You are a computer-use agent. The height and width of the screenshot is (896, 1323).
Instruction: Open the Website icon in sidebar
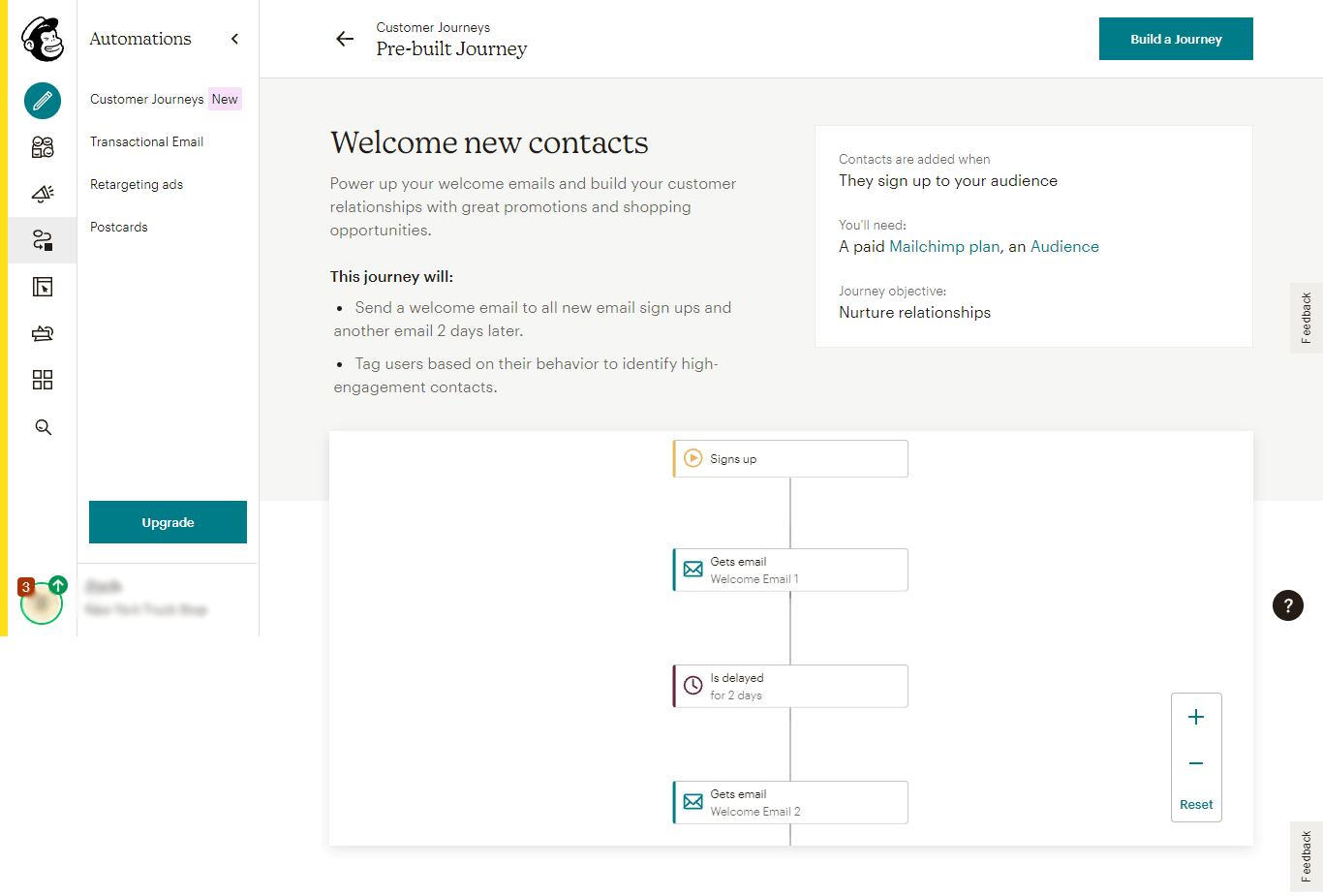pos(43,287)
